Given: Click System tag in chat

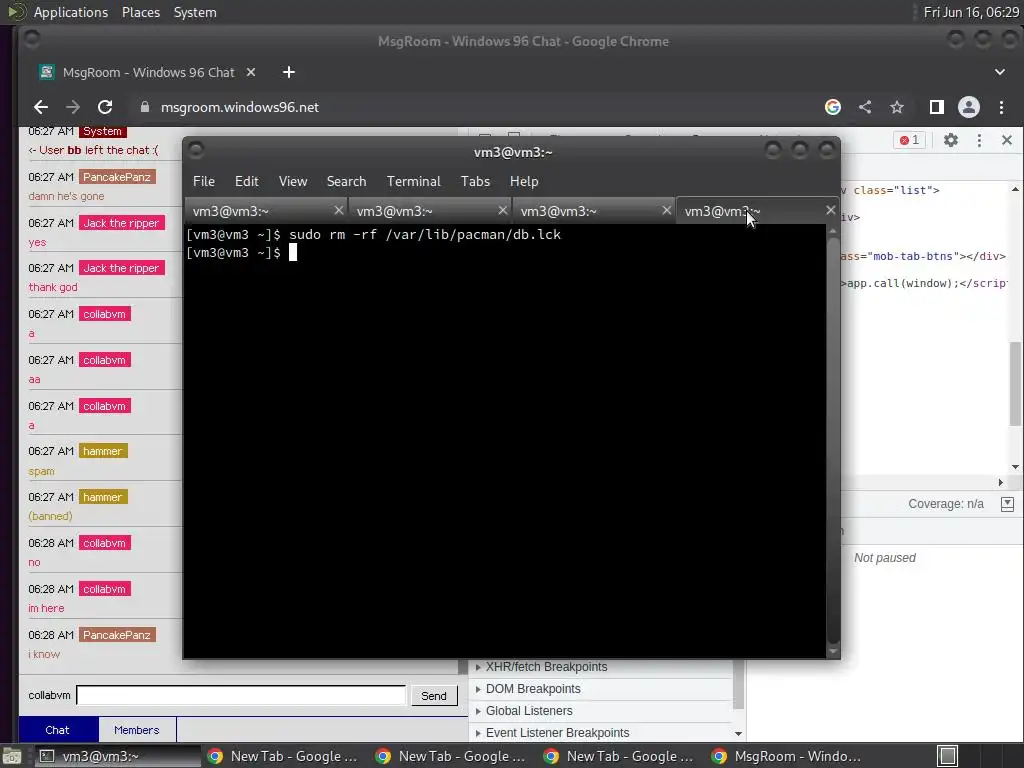Looking at the screenshot, I should coord(103,131).
